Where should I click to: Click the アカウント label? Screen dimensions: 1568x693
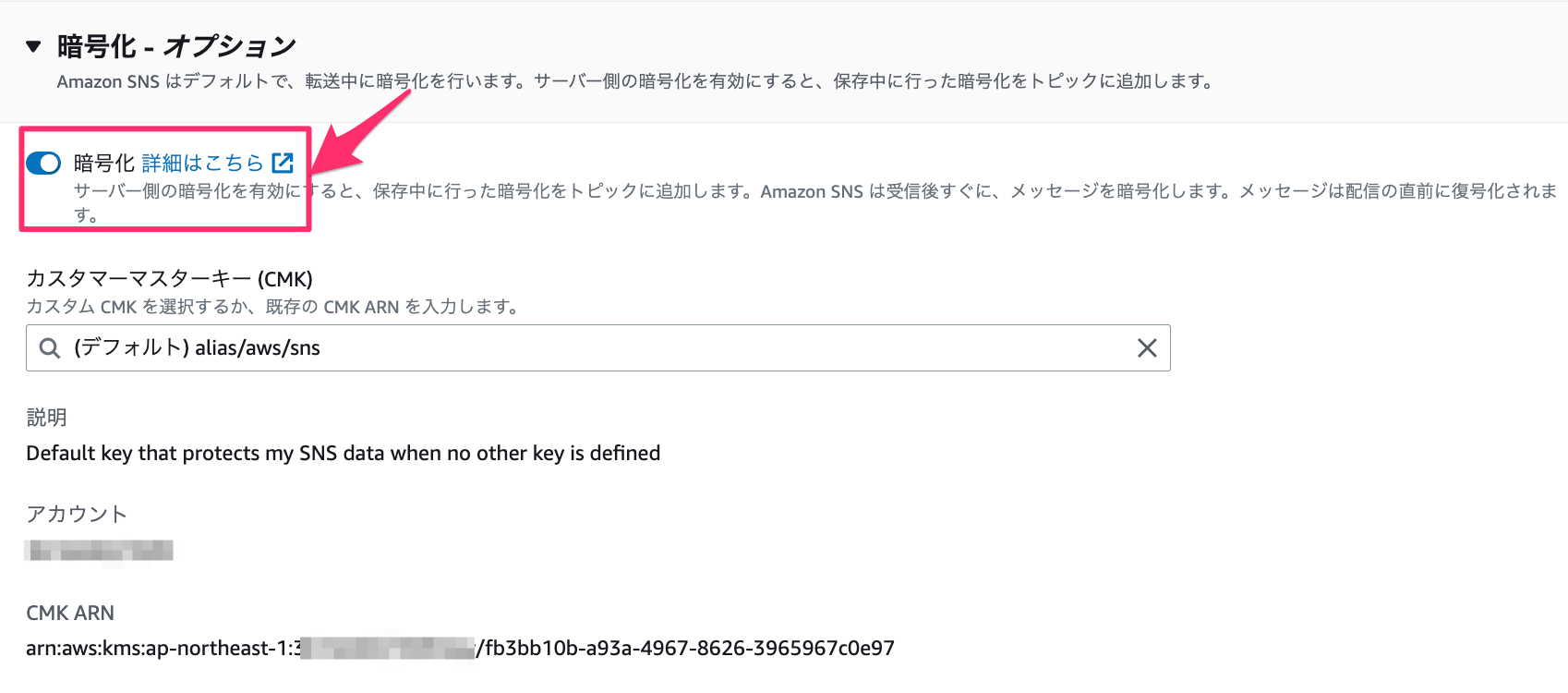click(77, 514)
